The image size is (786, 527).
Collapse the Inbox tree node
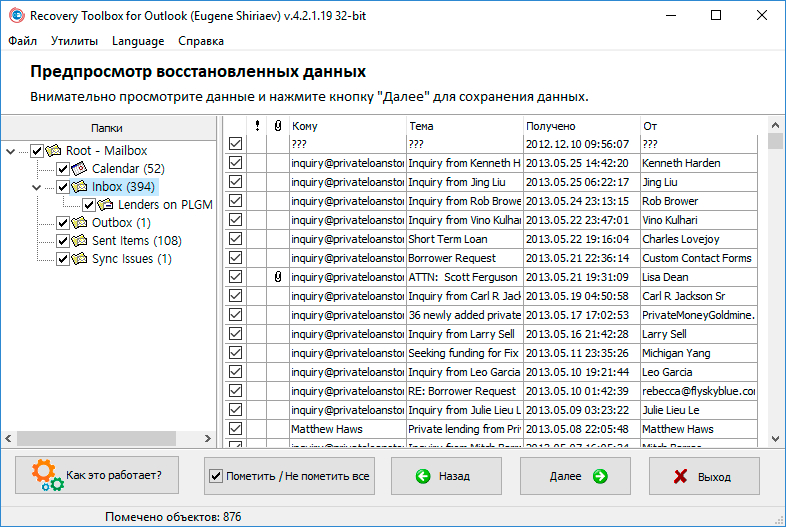pos(37,188)
